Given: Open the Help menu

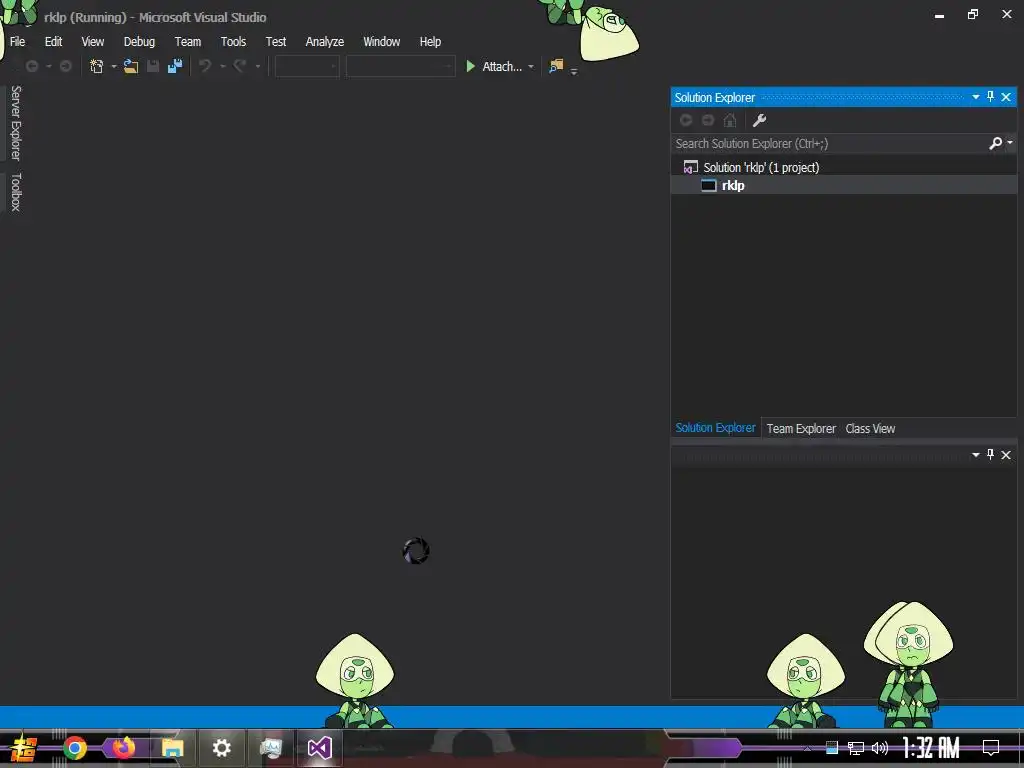Looking at the screenshot, I should pos(430,42).
